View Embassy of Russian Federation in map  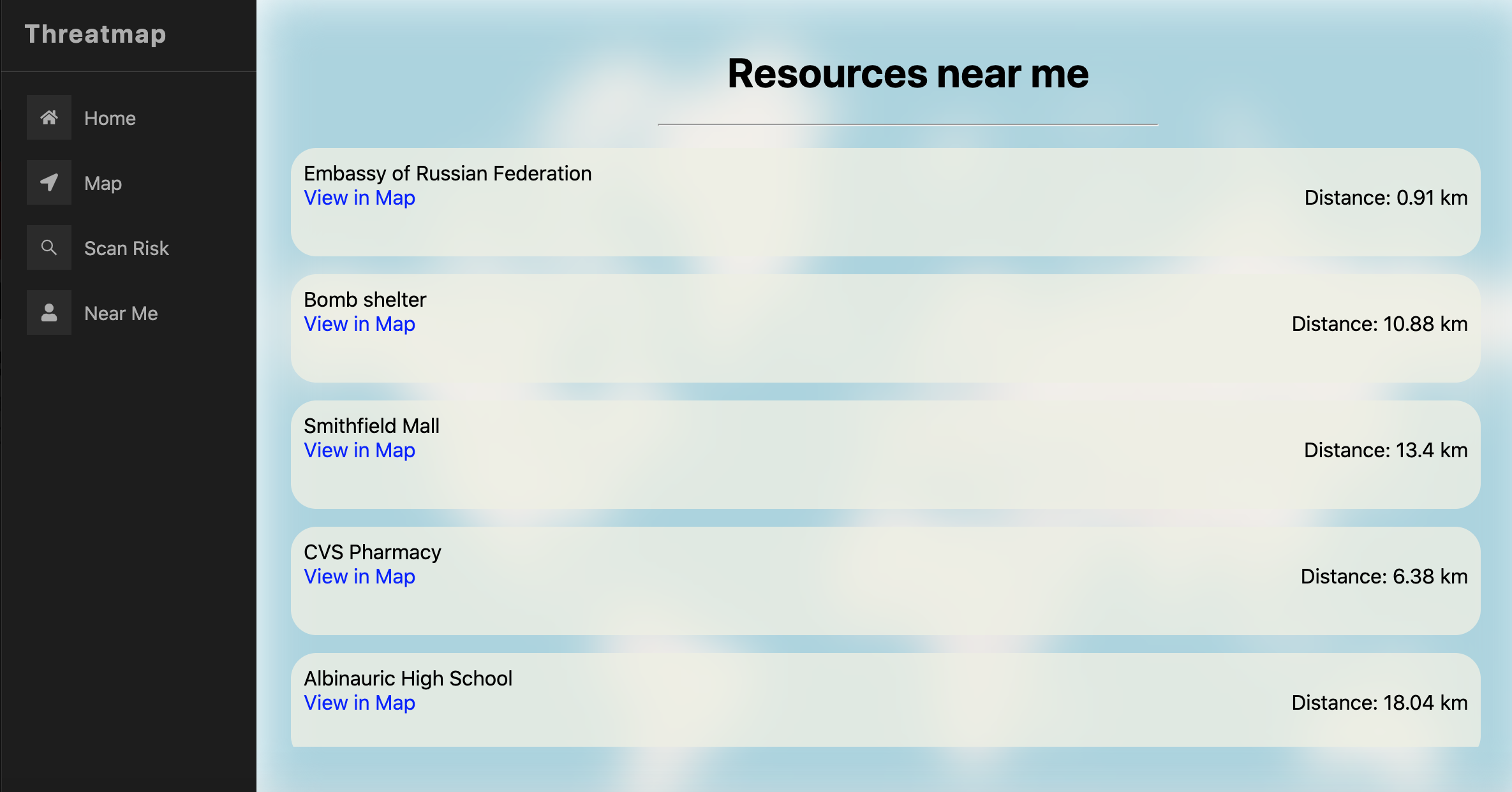click(359, 198)
